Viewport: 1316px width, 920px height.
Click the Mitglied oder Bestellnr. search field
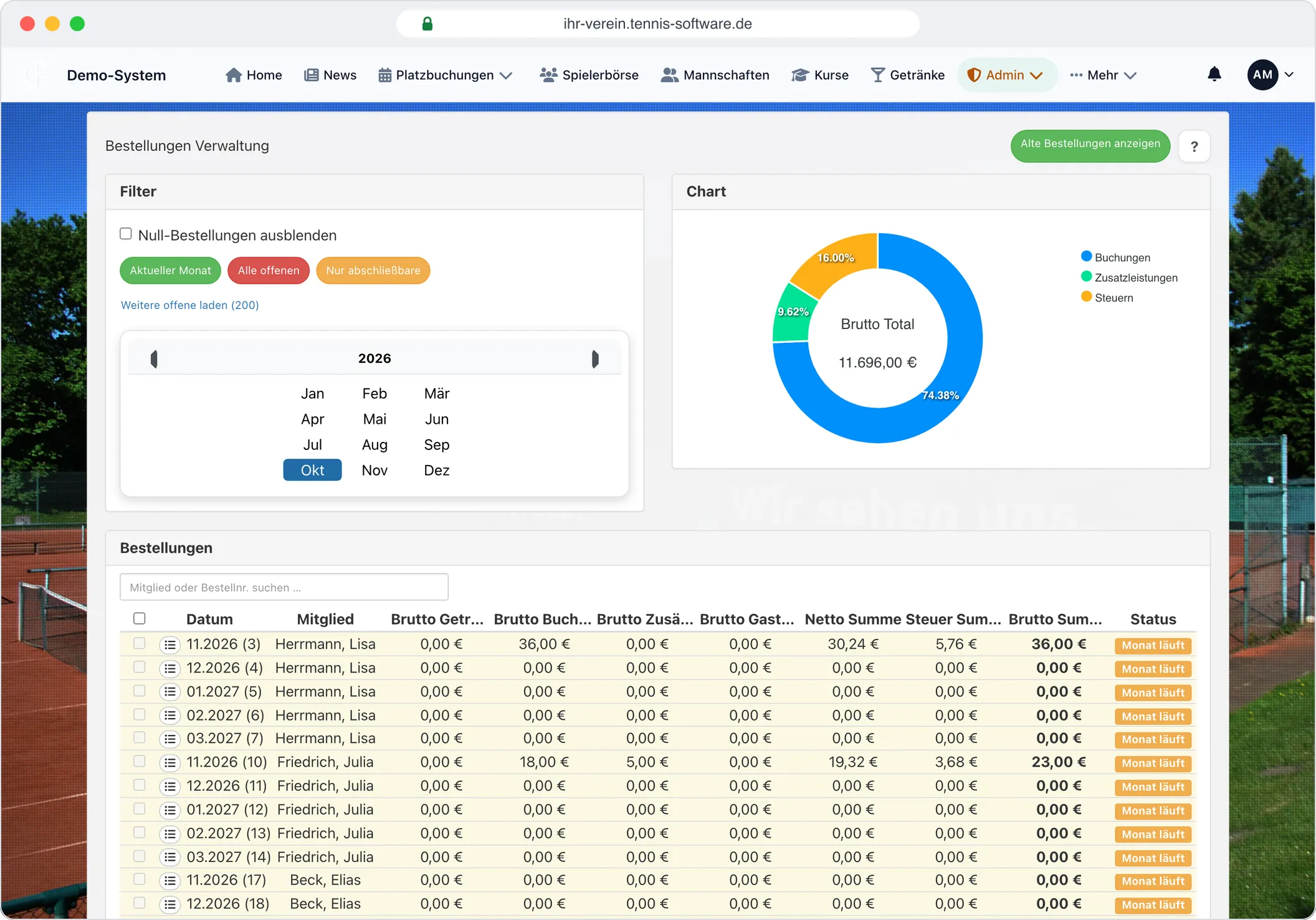point(284,587)
